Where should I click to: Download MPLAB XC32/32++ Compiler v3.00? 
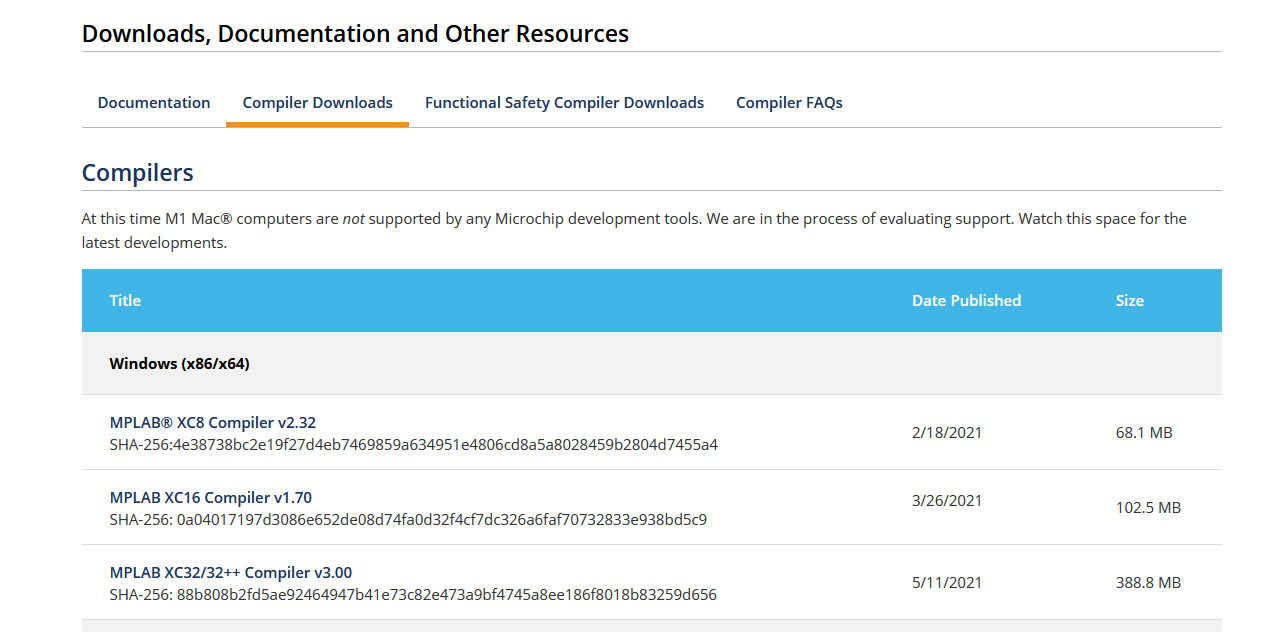tap(231, 573)
